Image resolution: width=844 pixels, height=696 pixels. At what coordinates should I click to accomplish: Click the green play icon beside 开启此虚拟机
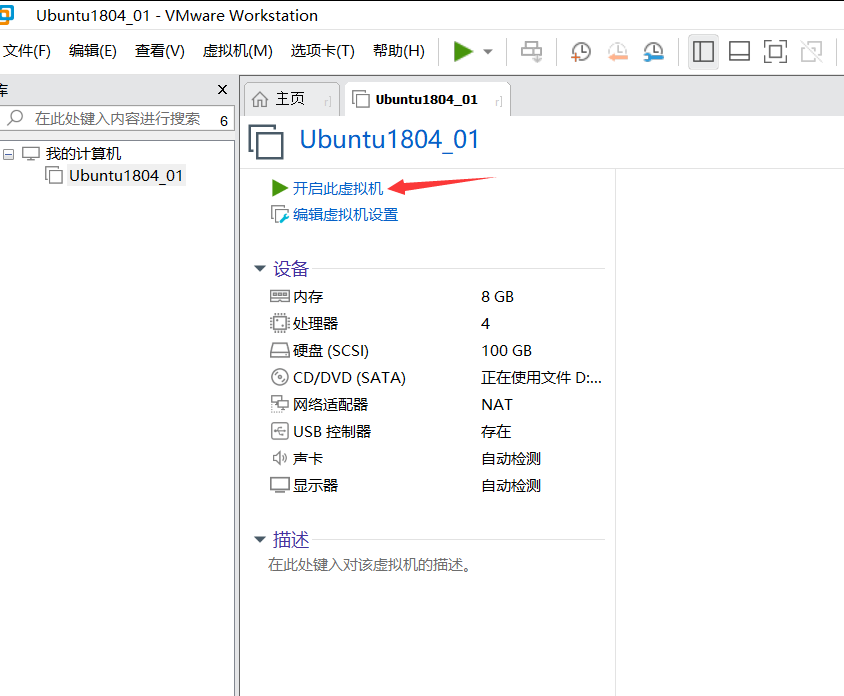coord(279,188)
